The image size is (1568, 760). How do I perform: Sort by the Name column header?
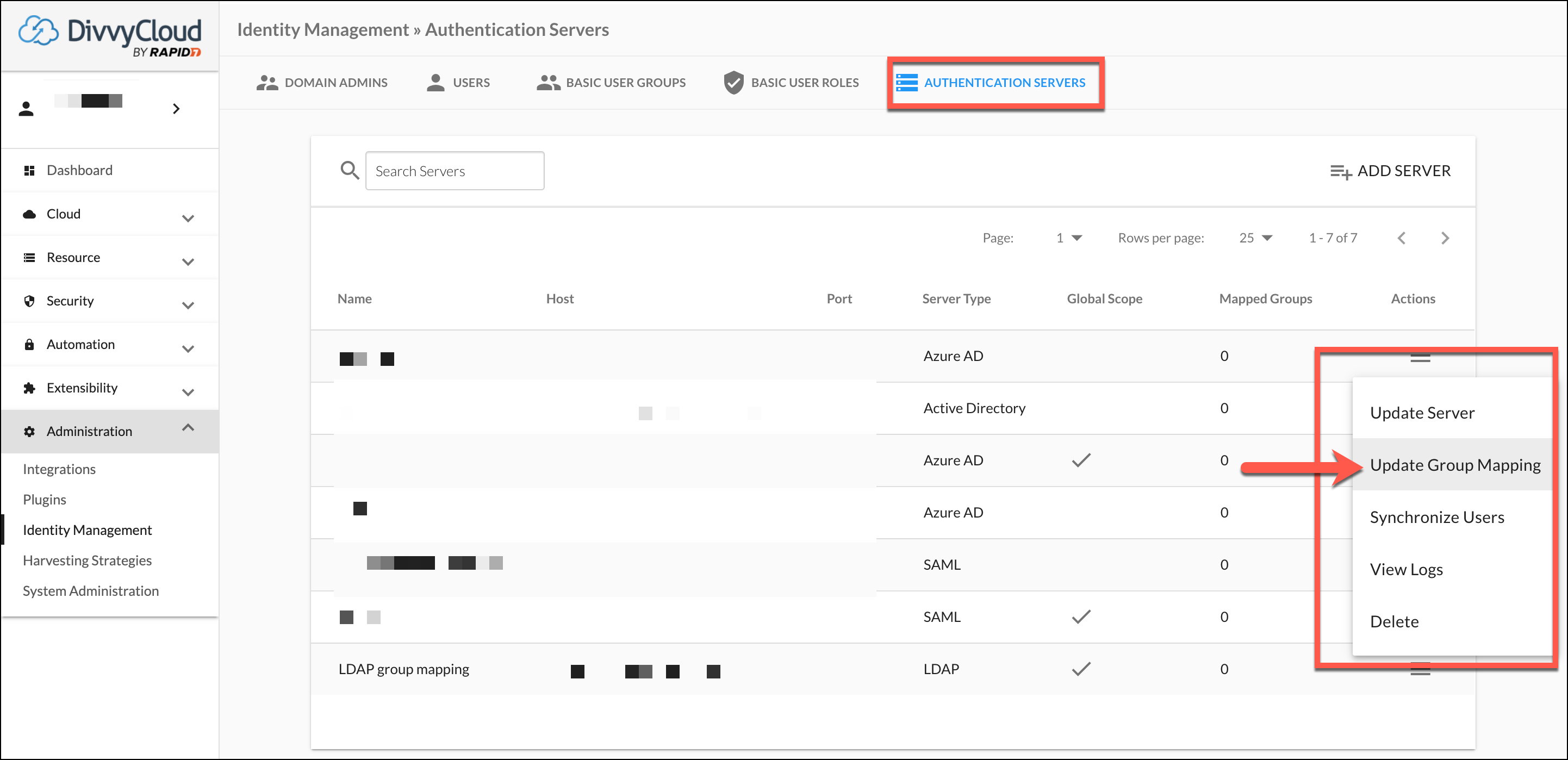coord(354,299)
